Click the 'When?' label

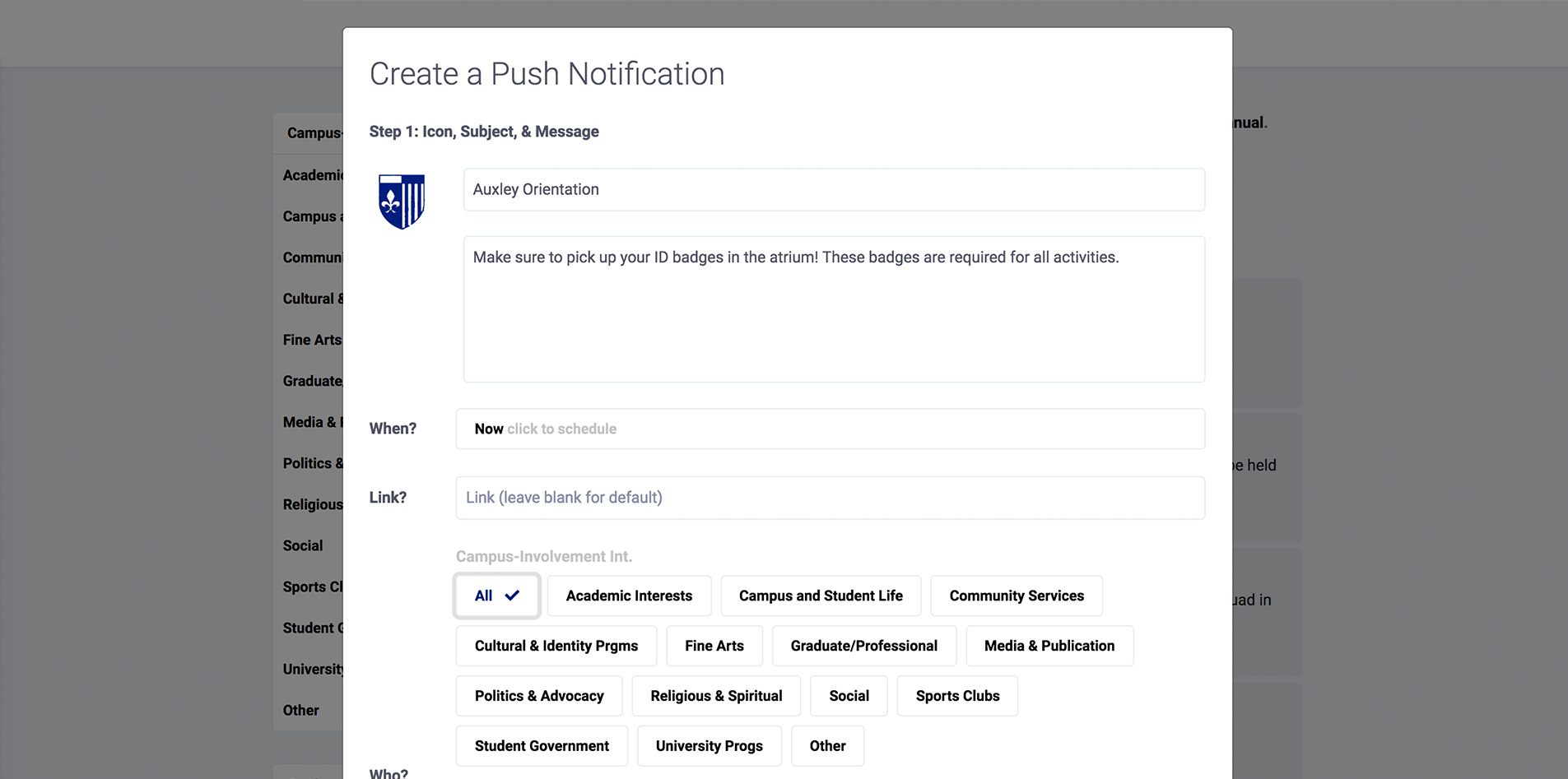coord(393,429)
